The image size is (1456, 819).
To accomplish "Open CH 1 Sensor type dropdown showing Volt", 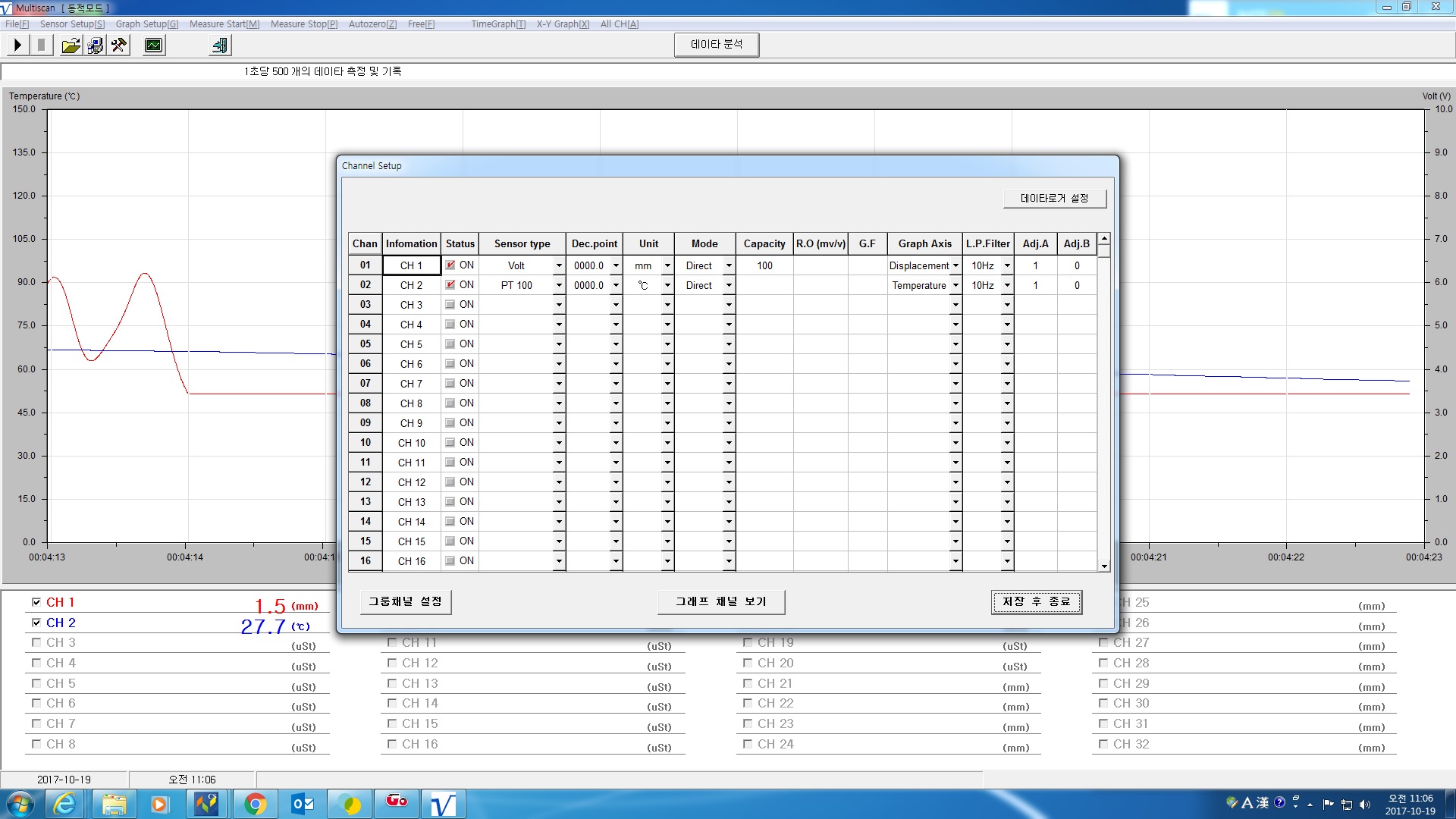I will click(x=559, y=265).
